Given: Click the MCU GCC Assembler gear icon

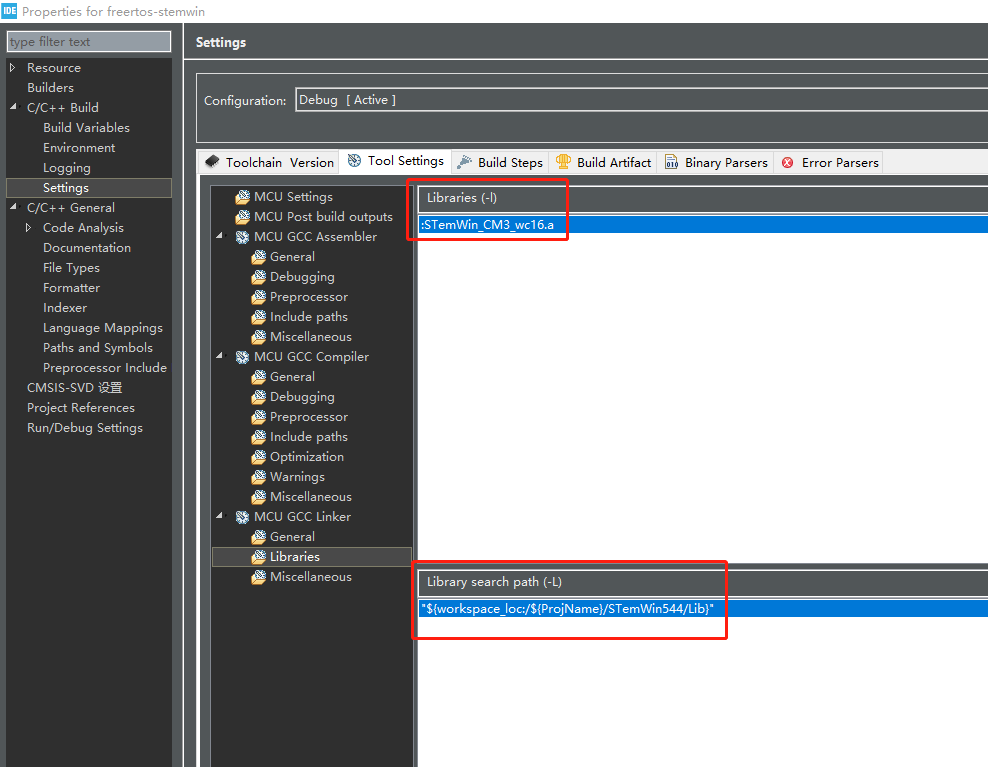Looking at the screenshot, I should point(243,237).
